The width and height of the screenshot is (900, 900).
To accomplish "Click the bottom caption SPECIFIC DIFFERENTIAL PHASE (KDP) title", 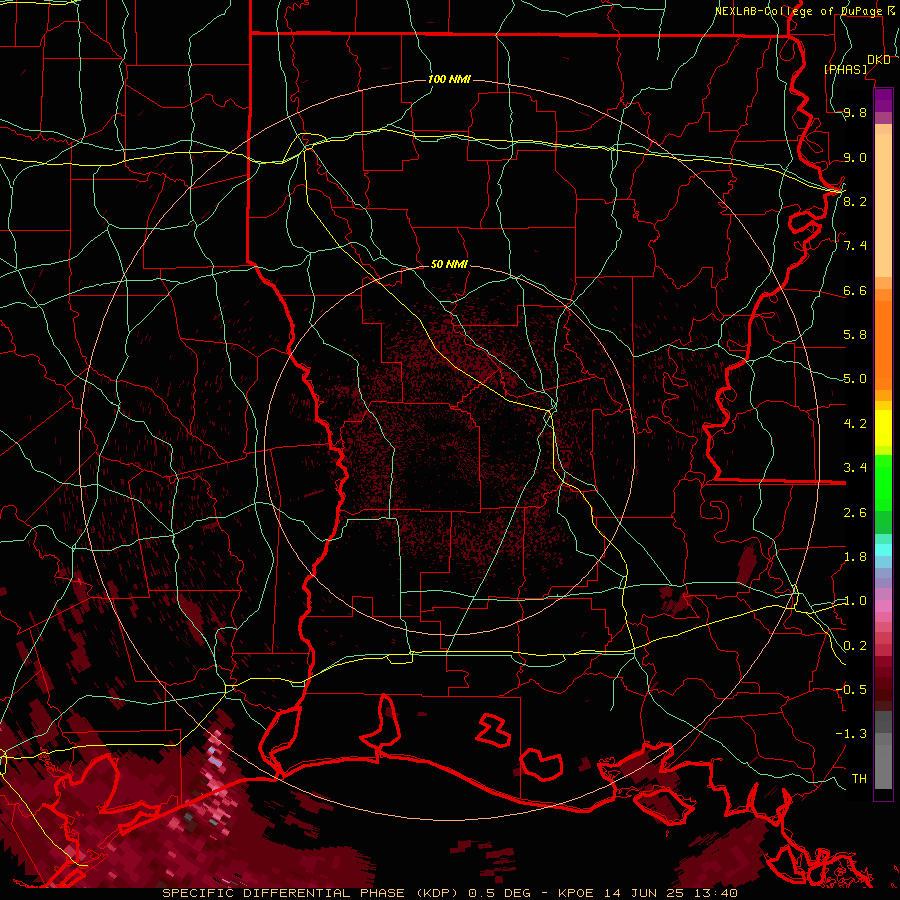I will pyautogui.click(x=313, y=893).
